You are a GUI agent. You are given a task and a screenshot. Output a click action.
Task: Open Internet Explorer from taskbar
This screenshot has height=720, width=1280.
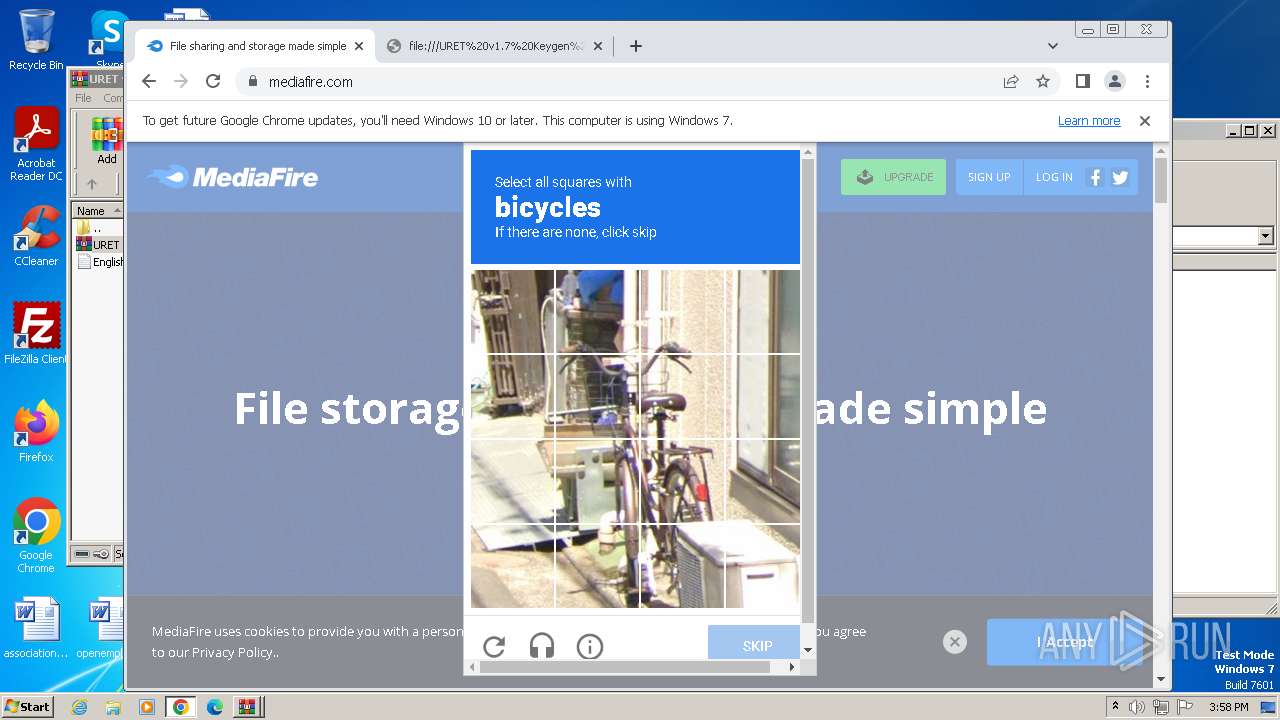(79, 707)
